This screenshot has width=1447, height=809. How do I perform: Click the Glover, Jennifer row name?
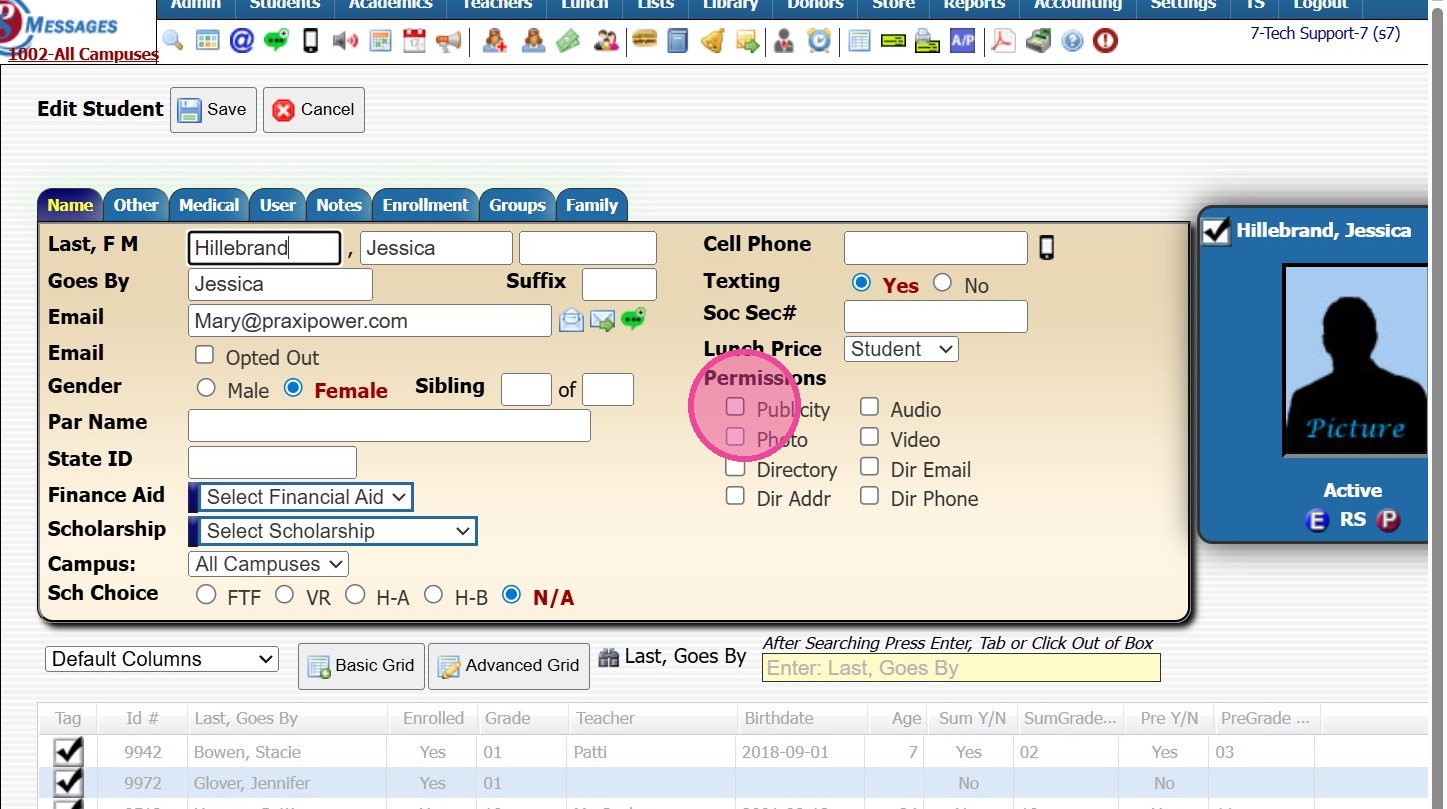pos(252,783)
